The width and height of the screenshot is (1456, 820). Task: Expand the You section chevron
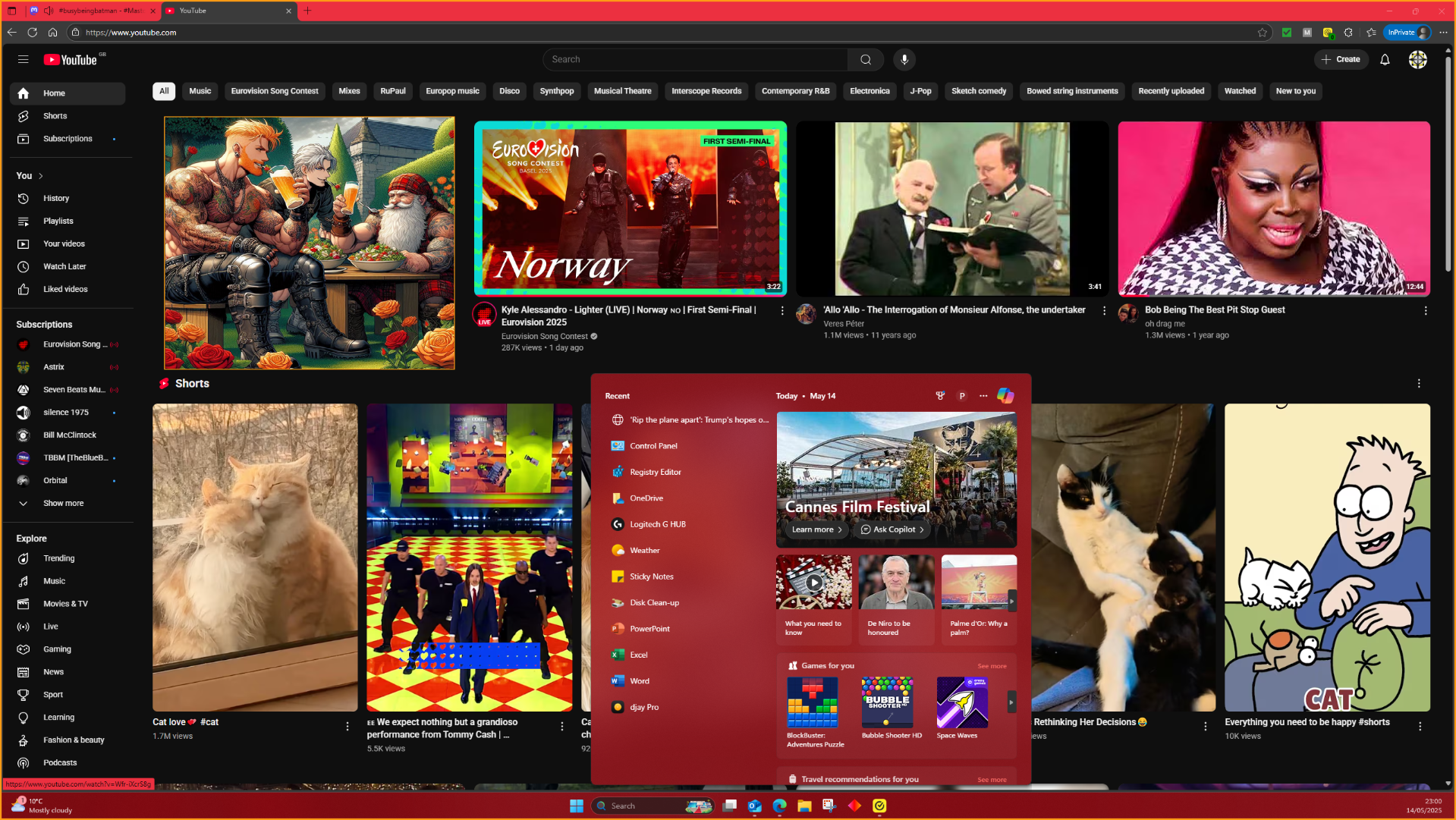click(40, 176)
